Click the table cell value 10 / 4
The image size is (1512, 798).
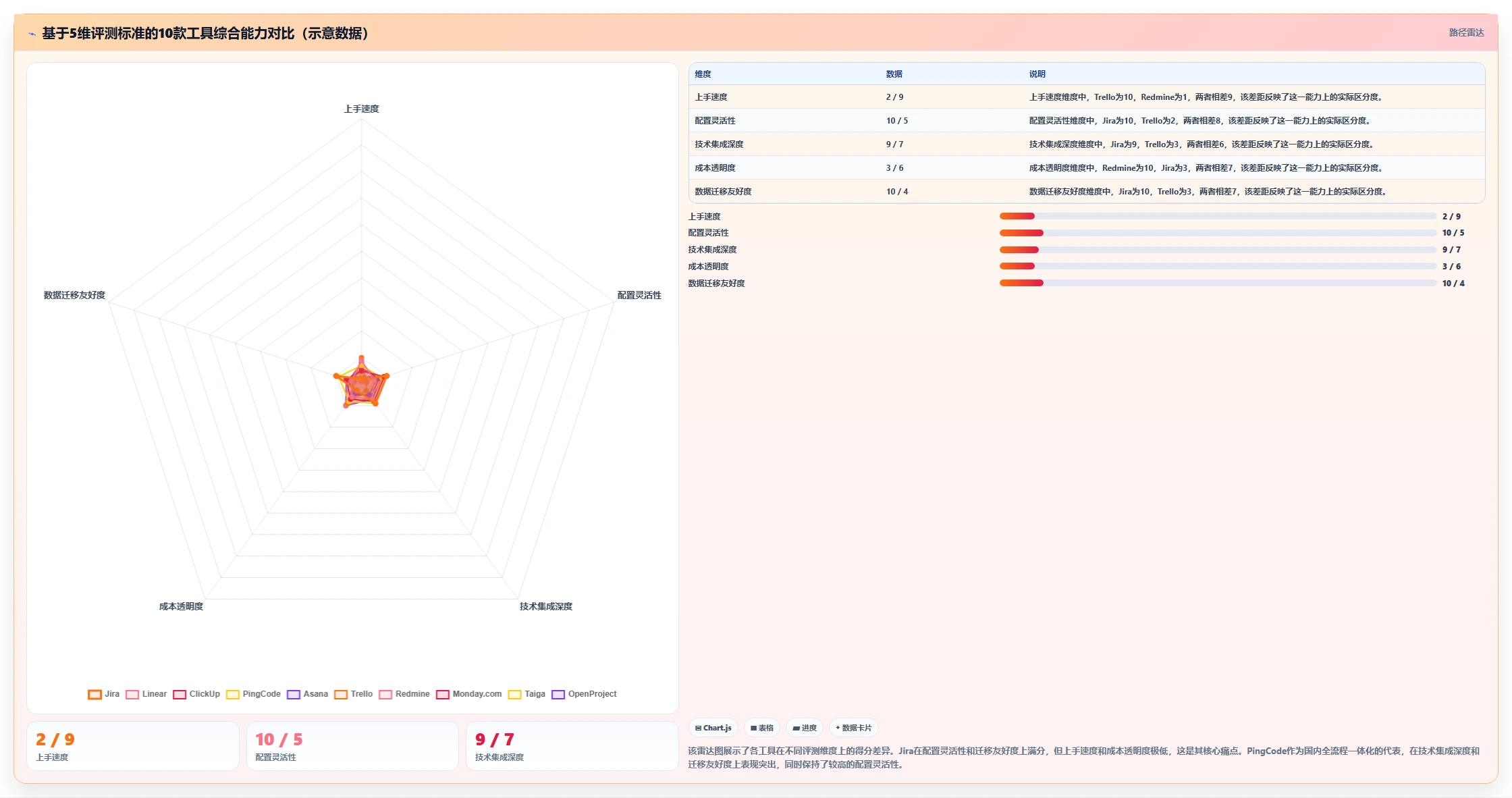(896, 192)
